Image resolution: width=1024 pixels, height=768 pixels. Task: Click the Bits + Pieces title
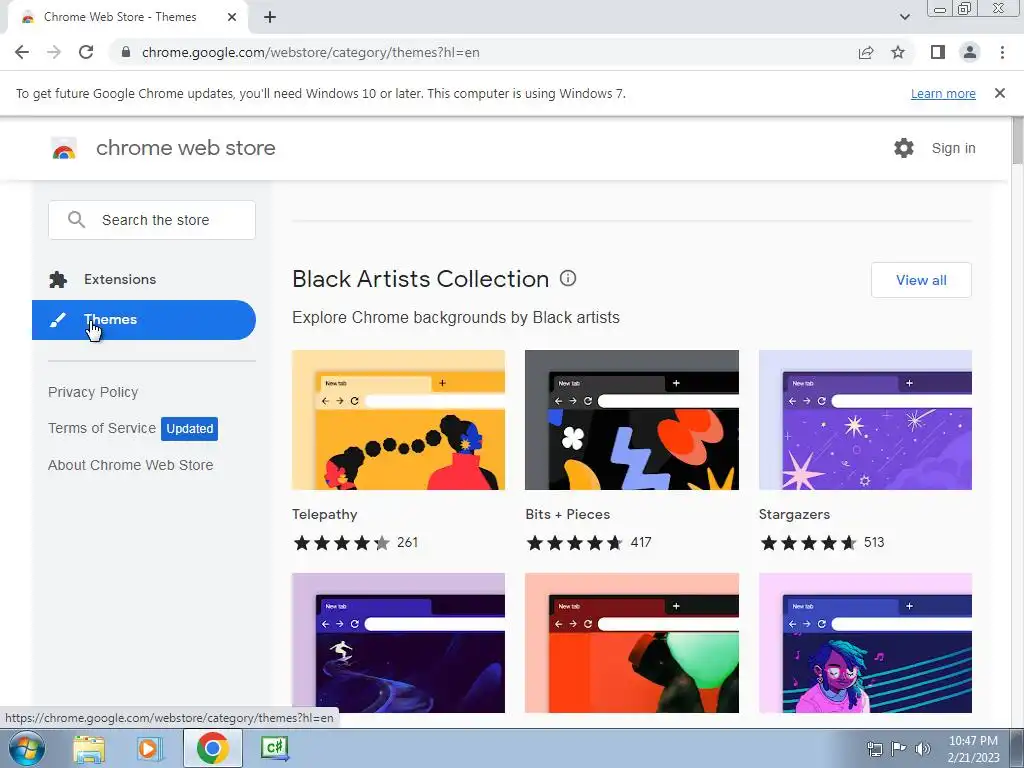coord(568,515)
